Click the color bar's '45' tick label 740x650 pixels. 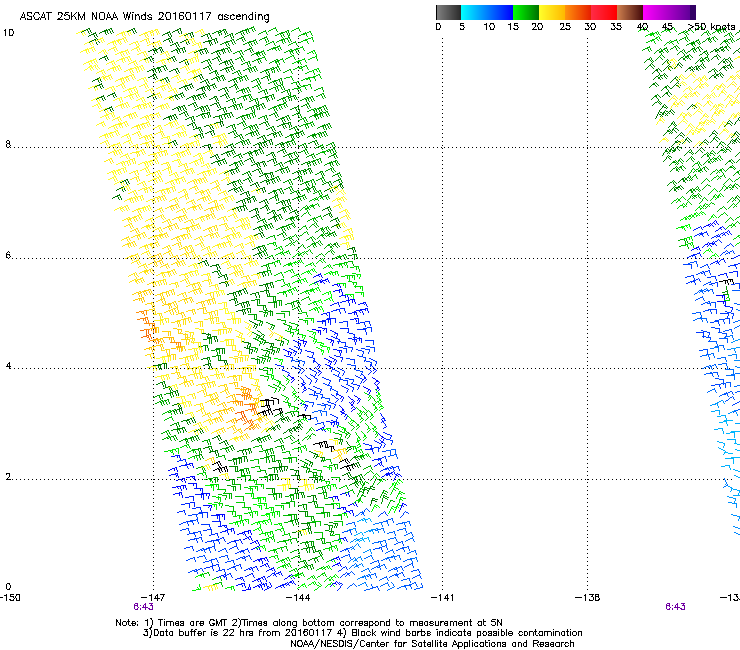[x=667, y=27]
